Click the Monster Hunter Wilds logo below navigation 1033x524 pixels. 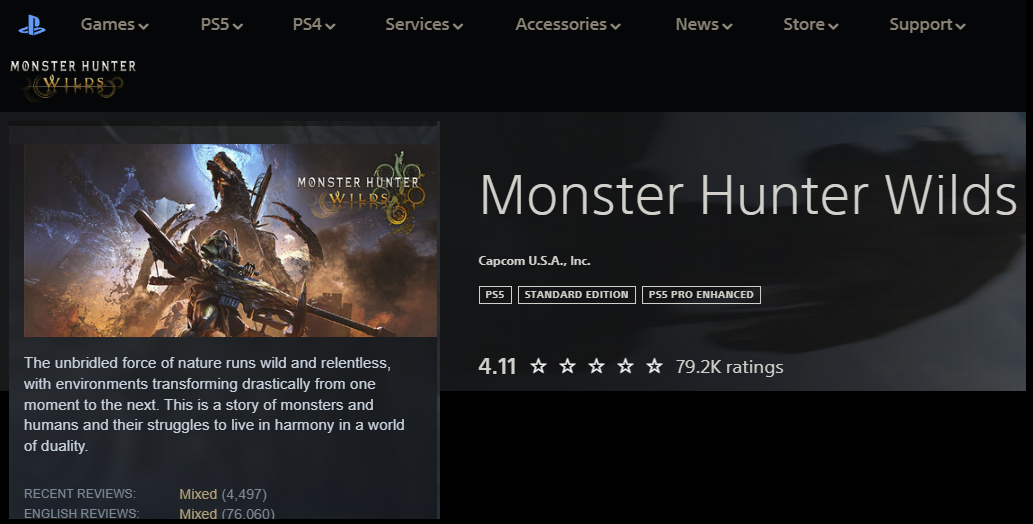[72, 79]
